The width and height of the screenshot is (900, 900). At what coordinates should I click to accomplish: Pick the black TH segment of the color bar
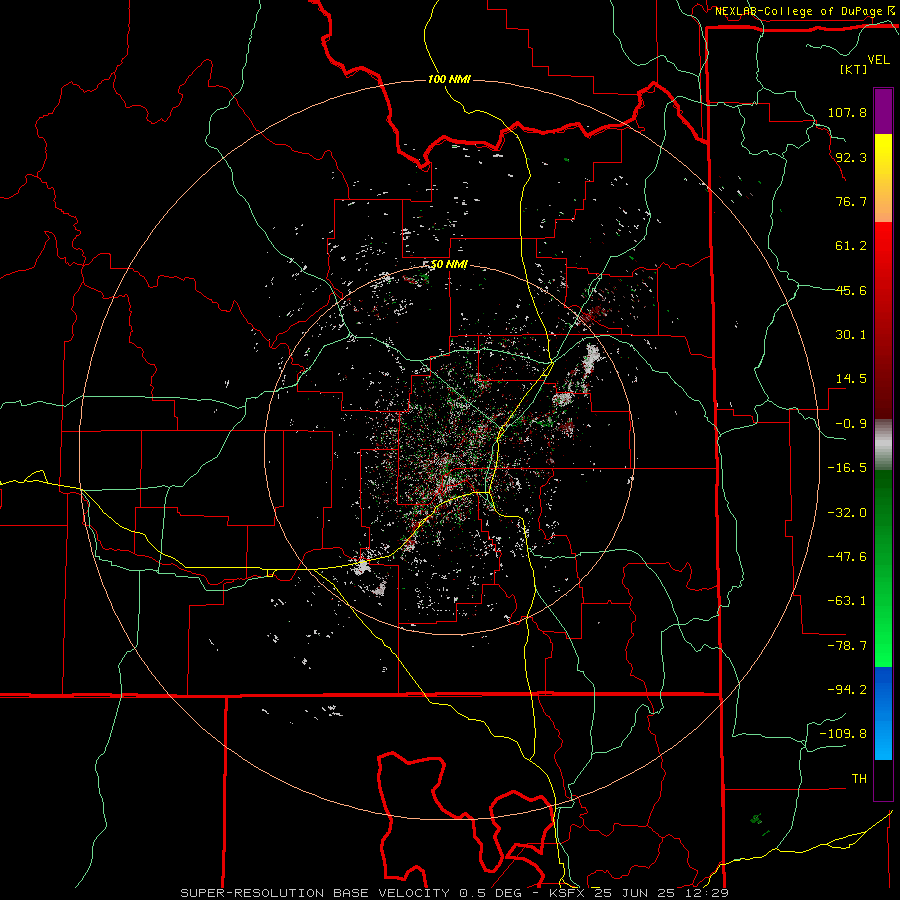coord(883,780)
